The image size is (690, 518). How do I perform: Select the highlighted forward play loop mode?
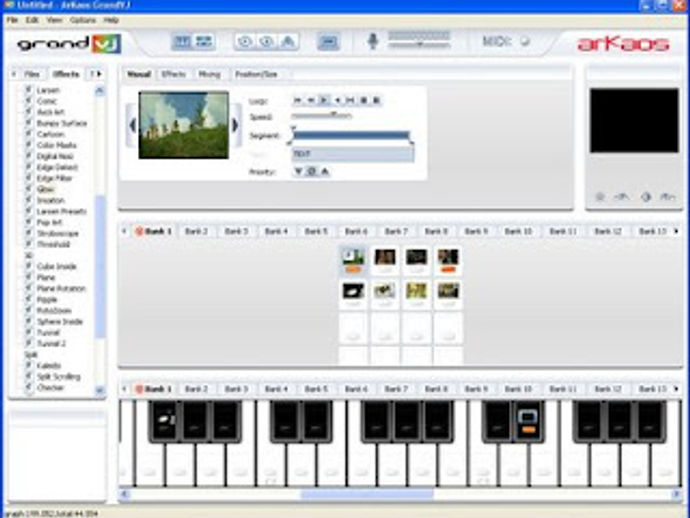324,100
